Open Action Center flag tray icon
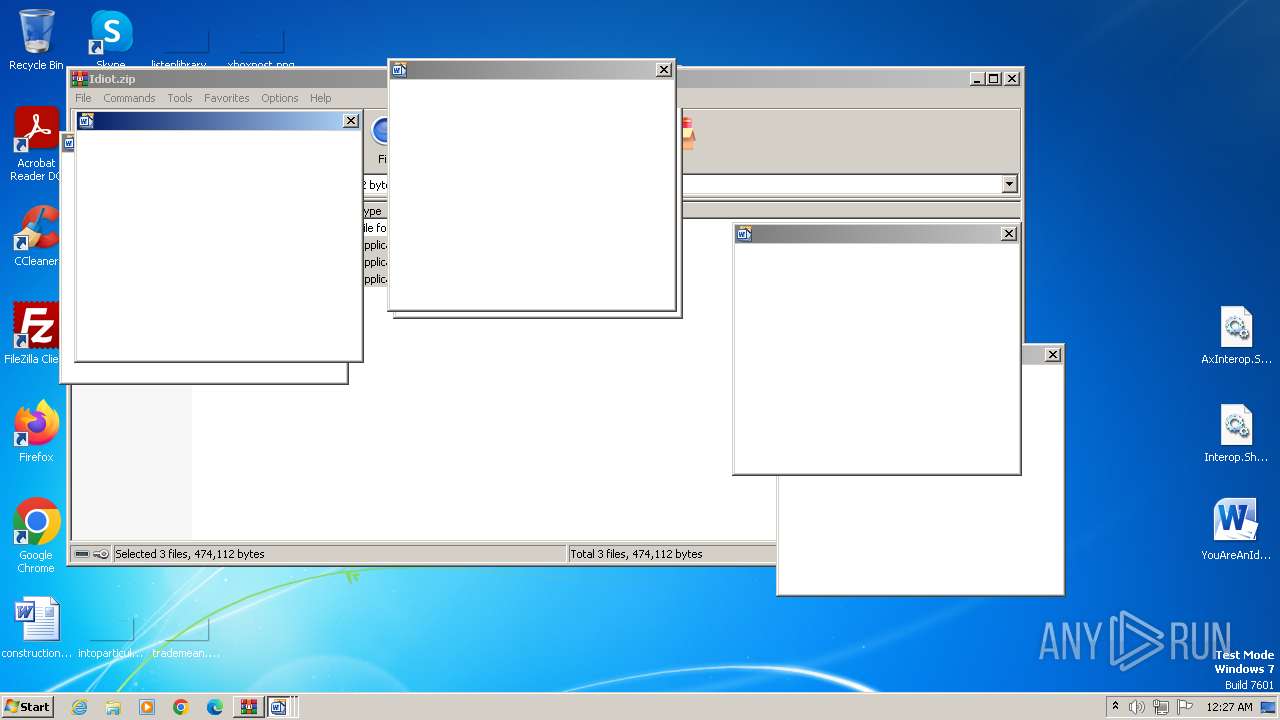The width and height of the screenshot is (1280, 720). pyautogui.click(x=1185, y=707)
